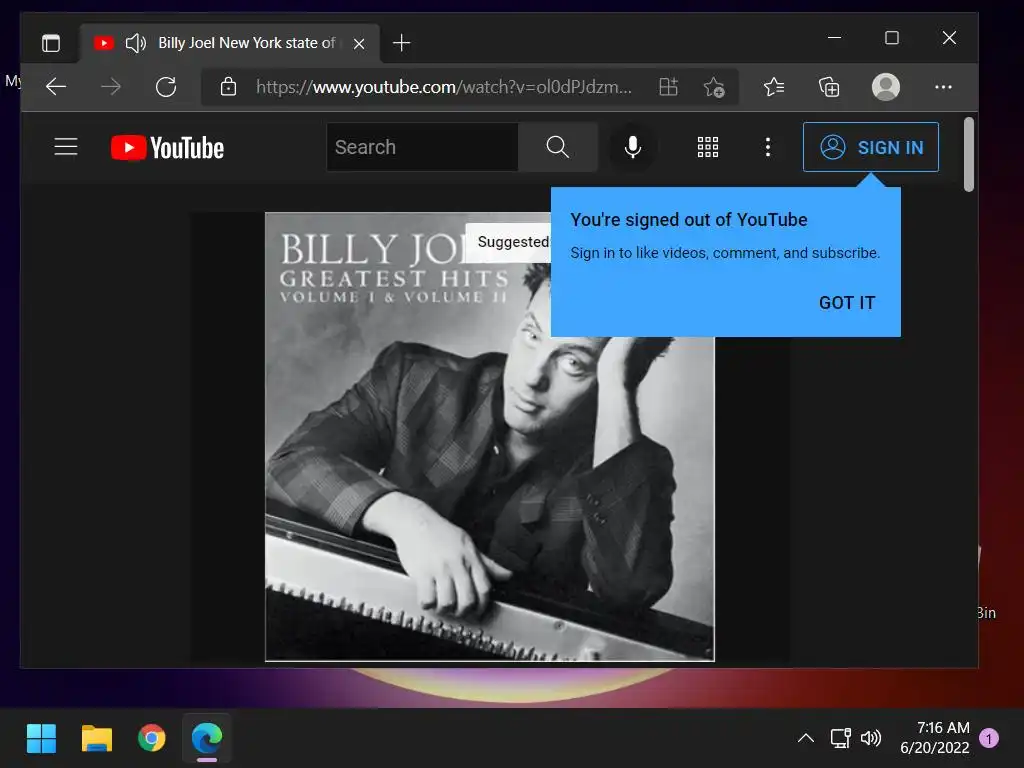Open File Explorer from taskbar
The height and width of the screenshot is (768, 1024).
[x=97, y=738]
